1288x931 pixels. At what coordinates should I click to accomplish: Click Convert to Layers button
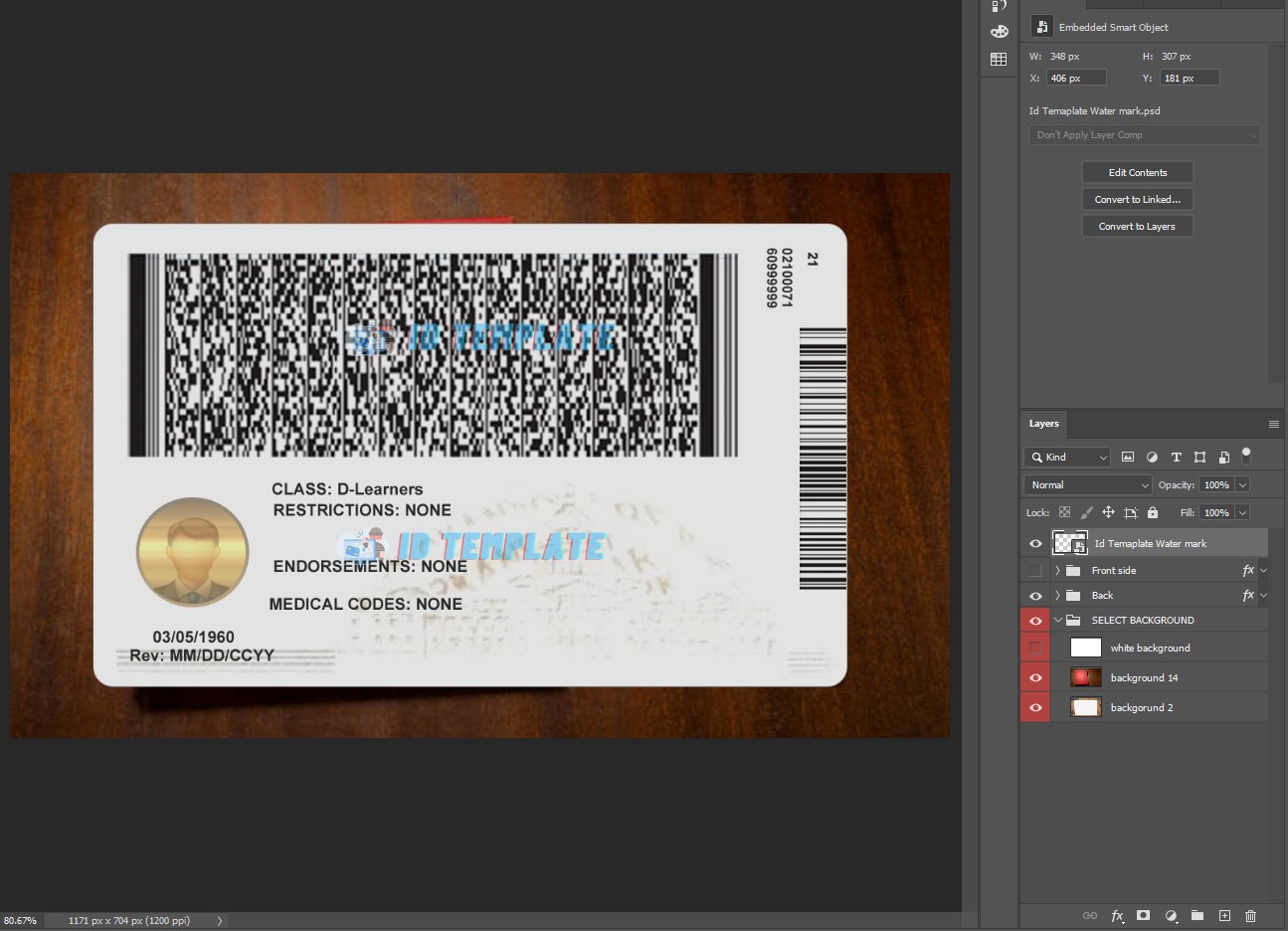click(x=1138, y=226)
